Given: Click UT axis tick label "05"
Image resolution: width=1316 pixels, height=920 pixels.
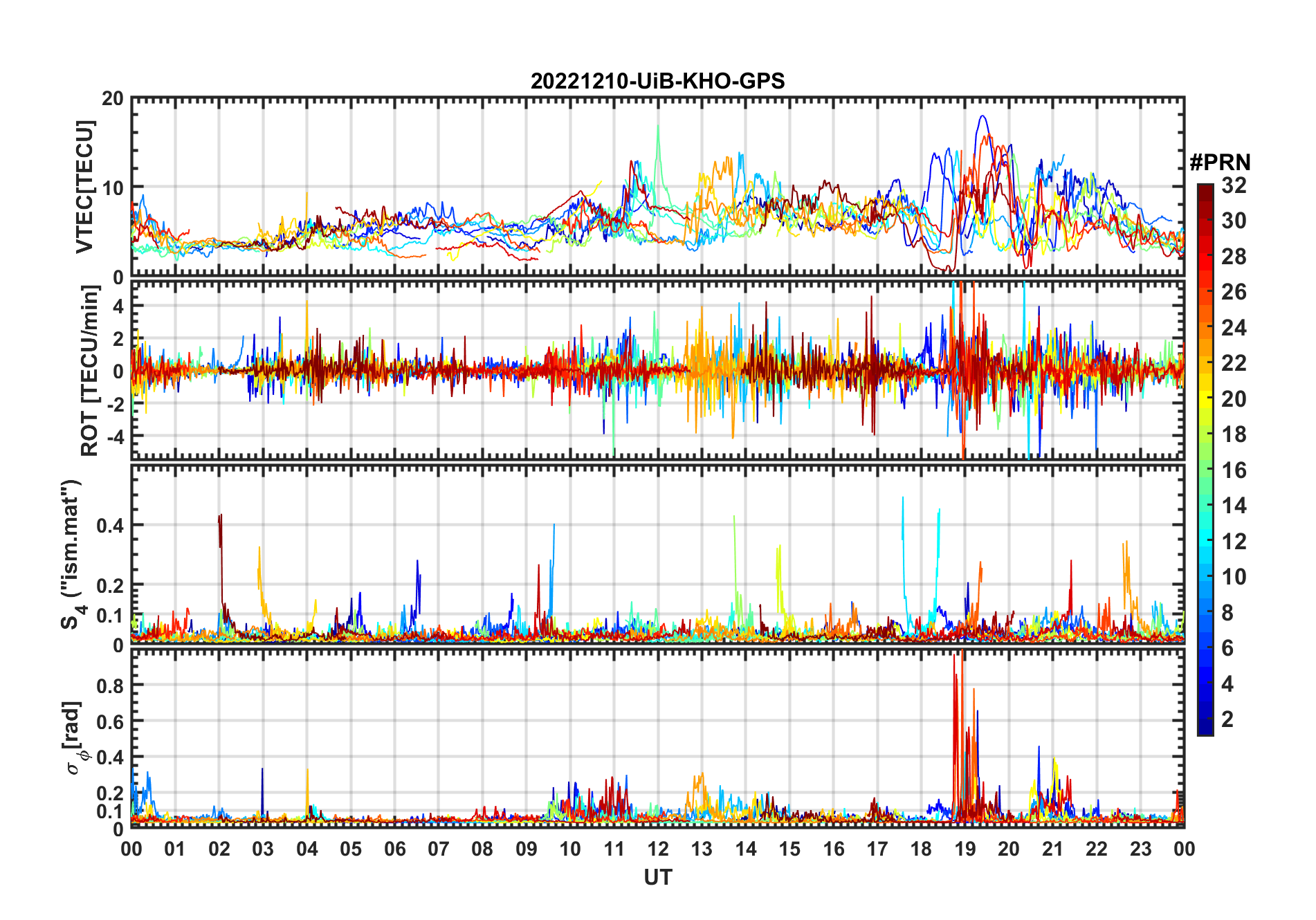Looking at the screenshot, I should click(351, 849).
